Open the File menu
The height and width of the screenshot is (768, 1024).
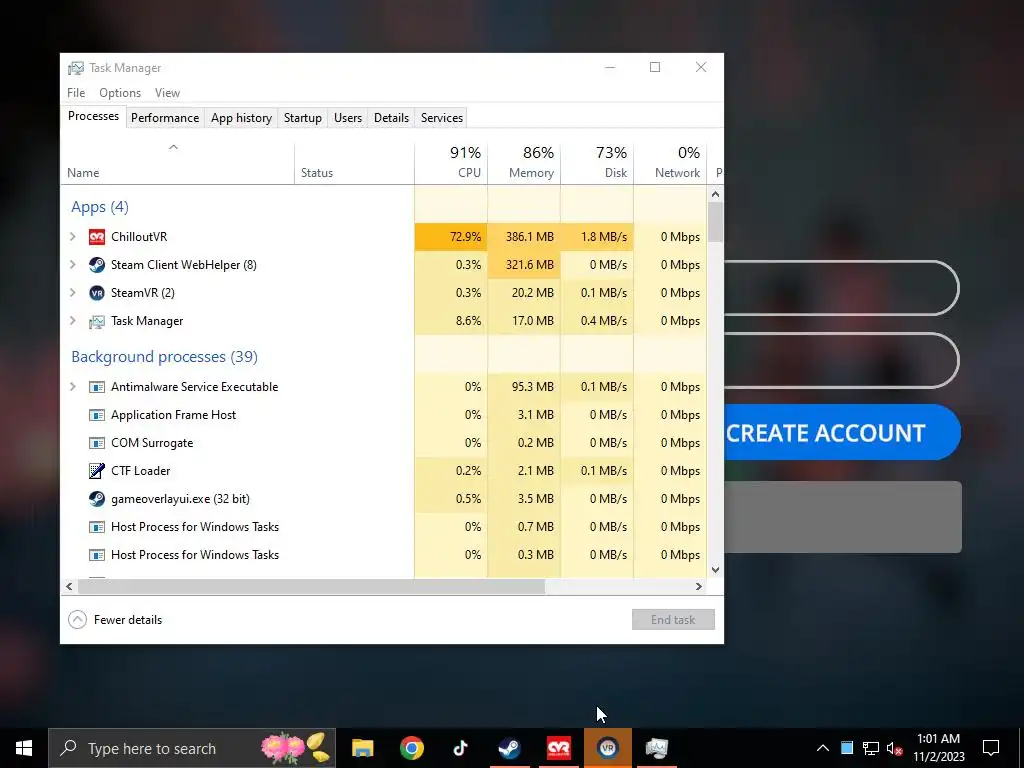[x=76, y=93]
